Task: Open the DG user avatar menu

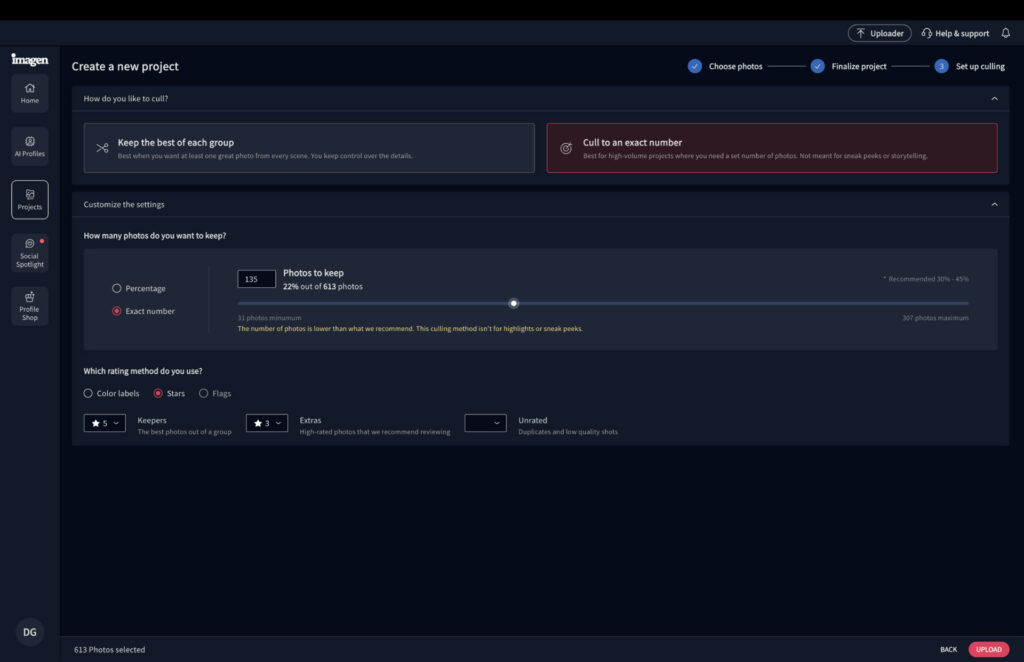Action: pos(30,632)
